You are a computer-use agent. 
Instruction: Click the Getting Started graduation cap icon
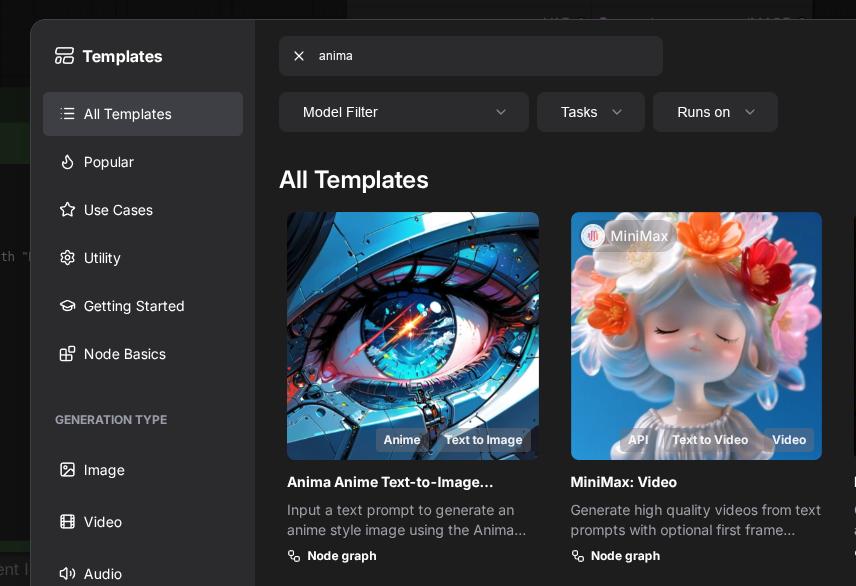(67, 306)
